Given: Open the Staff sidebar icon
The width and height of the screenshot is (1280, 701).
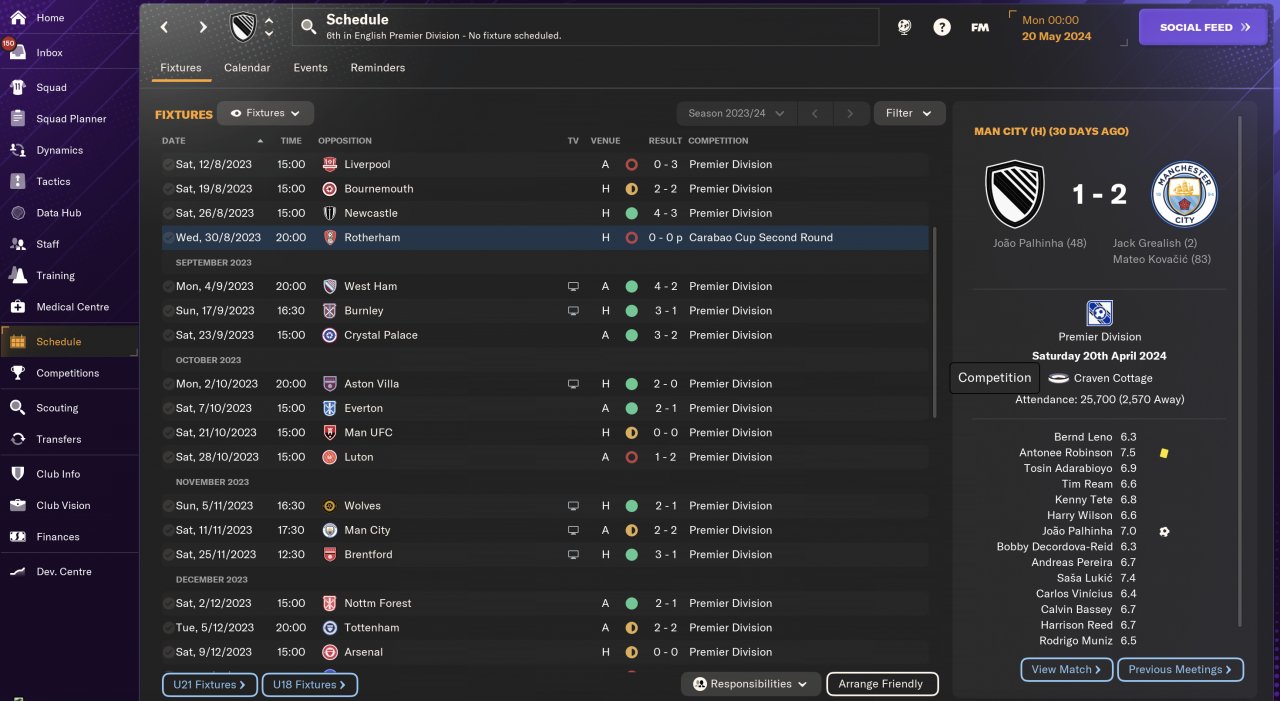Looking at the screenshot, I should tap(17, 244).
